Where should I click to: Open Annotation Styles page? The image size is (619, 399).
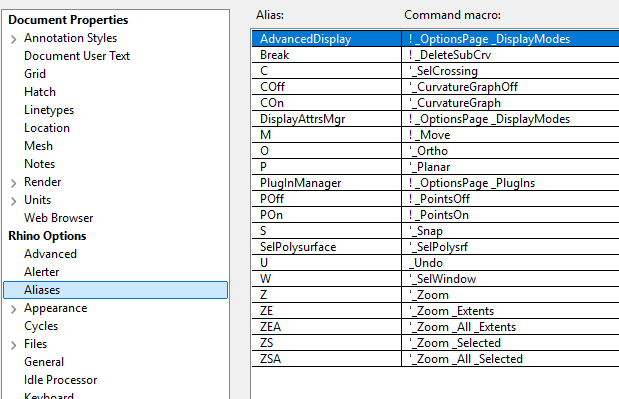click(x=70, y=38)
